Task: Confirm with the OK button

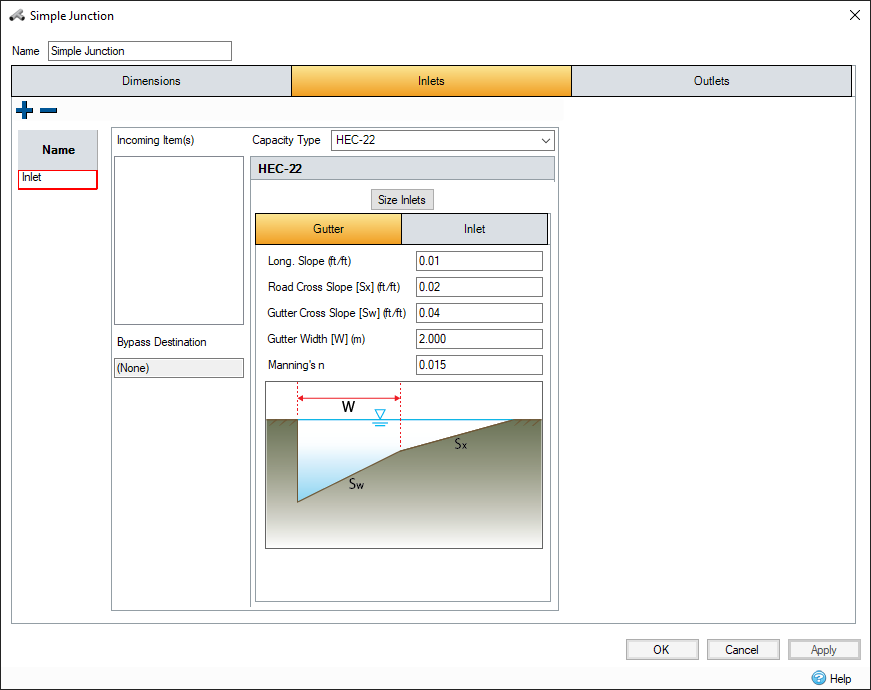Action: pyautogui.click(x=662, y=649)
